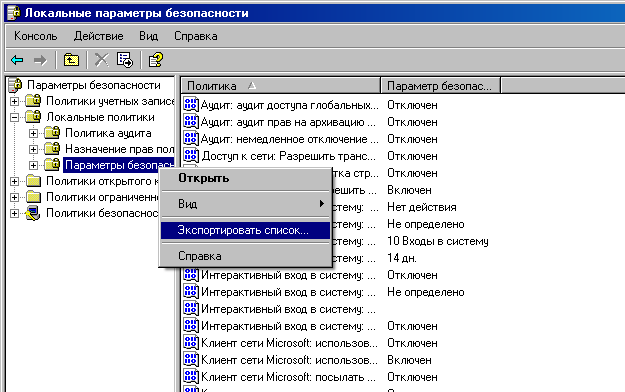The width and height of the screenshot is (625, 392).
Task: Click the Политики учетных записей folder icon
Action: [x=33, y=101]
